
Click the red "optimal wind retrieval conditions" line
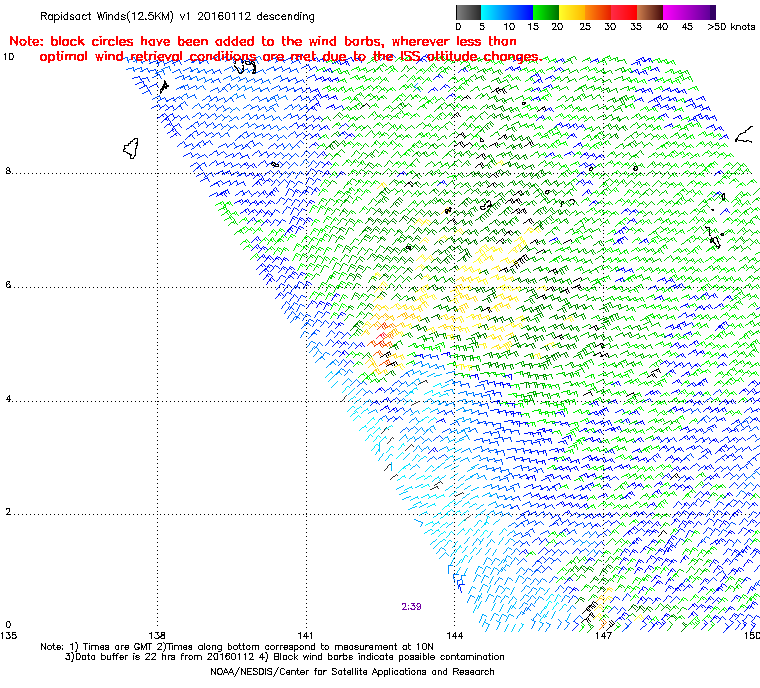coord(290,57)
